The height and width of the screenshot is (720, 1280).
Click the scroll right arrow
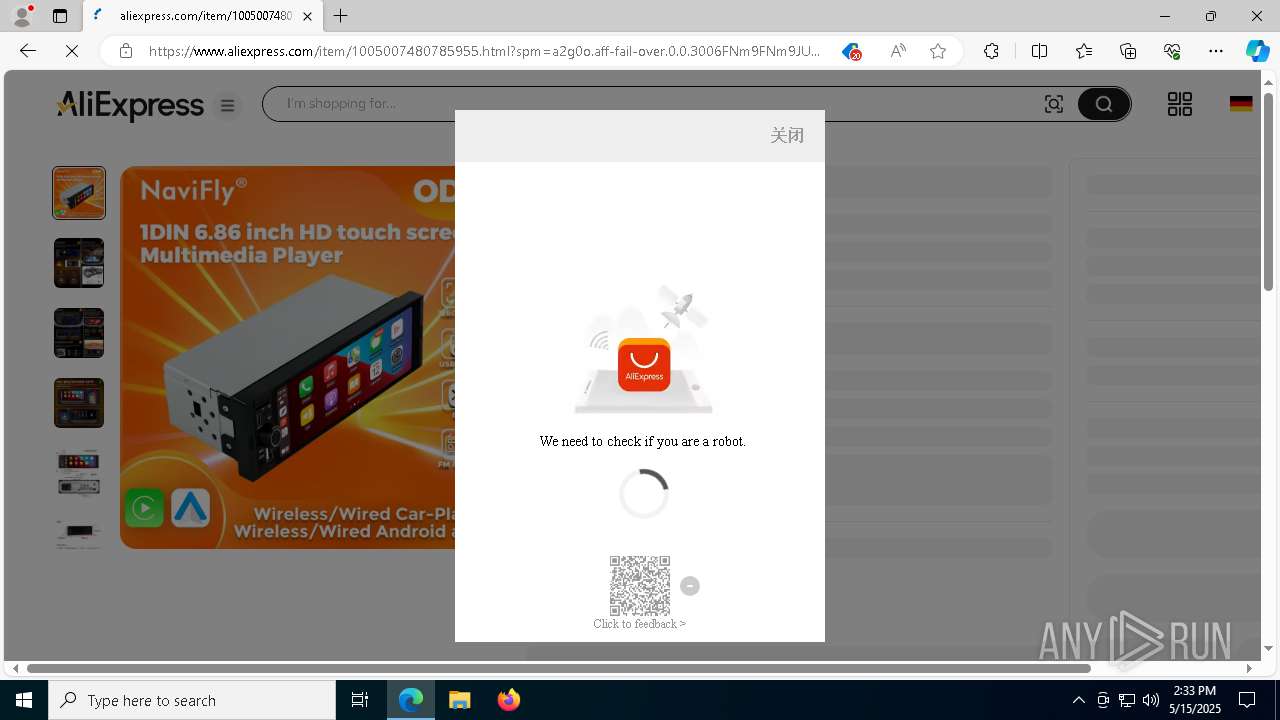1249,668
